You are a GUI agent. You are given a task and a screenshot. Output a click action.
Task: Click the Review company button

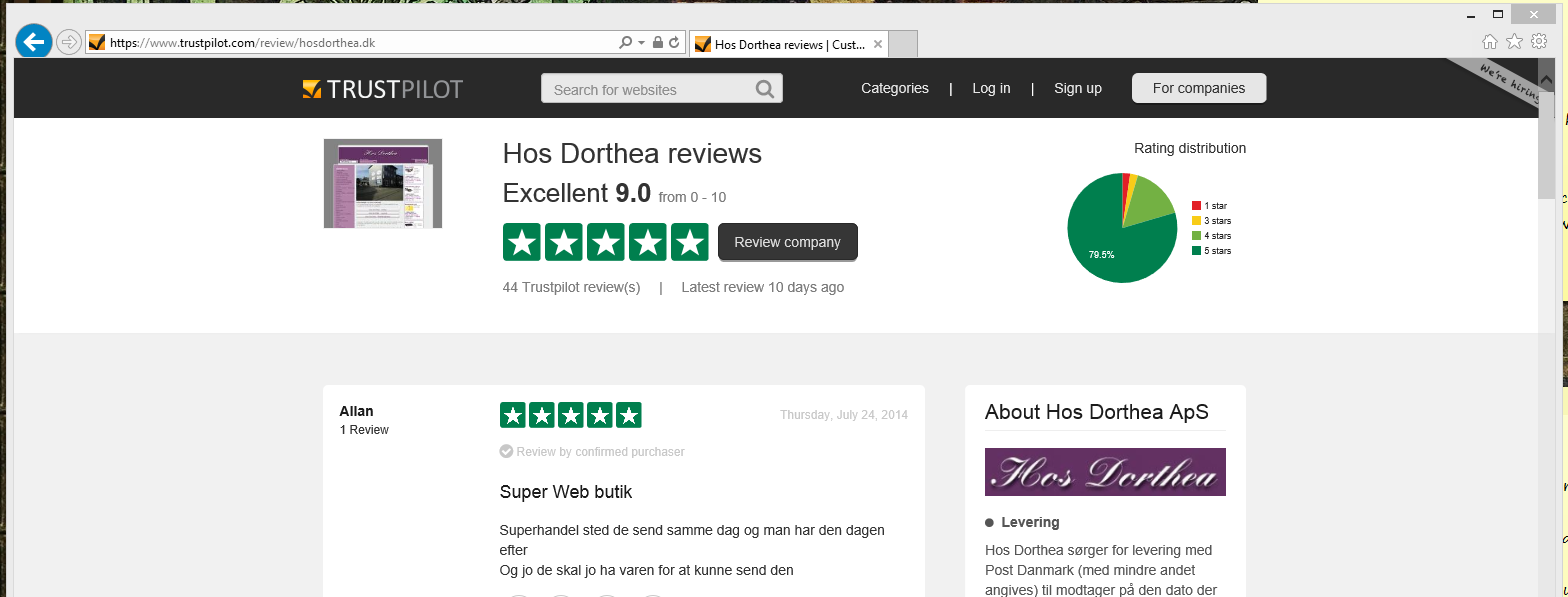788,242
